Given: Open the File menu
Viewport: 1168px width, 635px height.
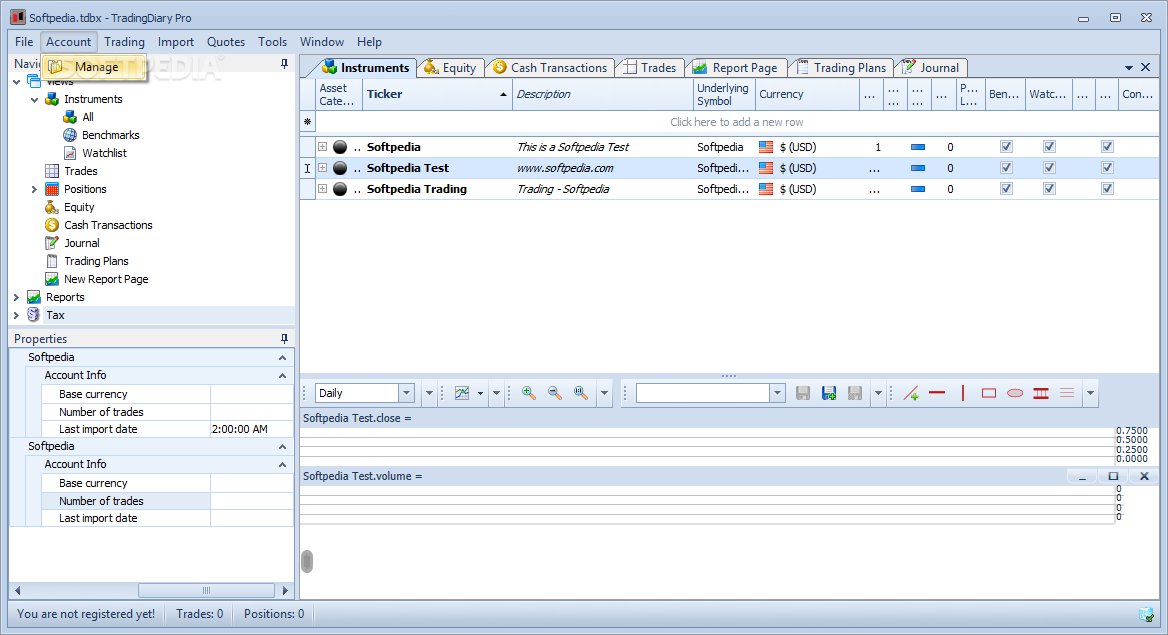Looking at the screenshot, I should (24, 42).
